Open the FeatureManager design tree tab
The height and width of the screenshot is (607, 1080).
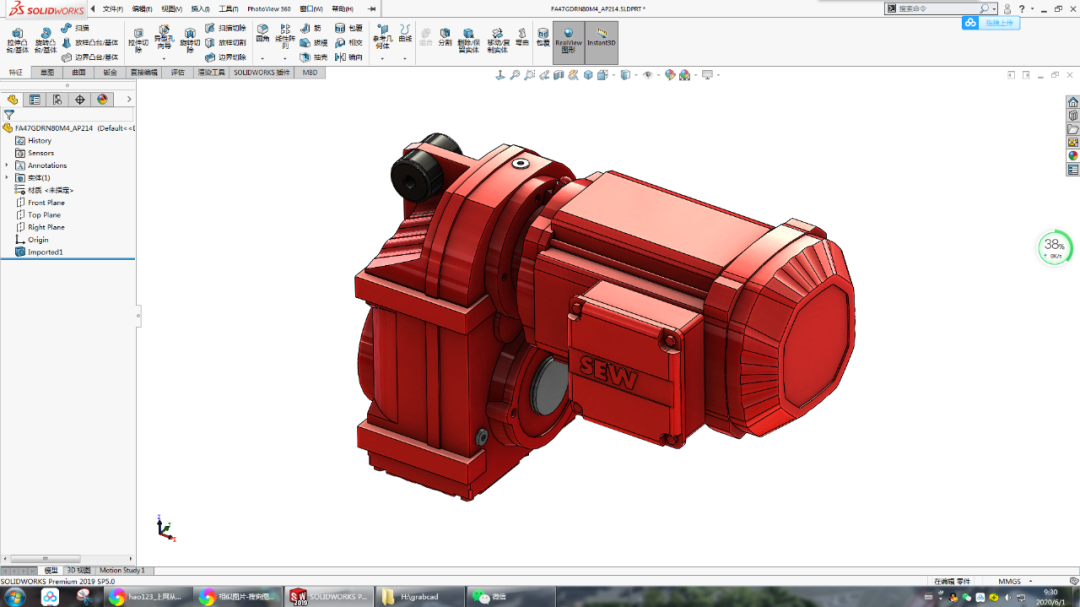(x=12, y=100)
